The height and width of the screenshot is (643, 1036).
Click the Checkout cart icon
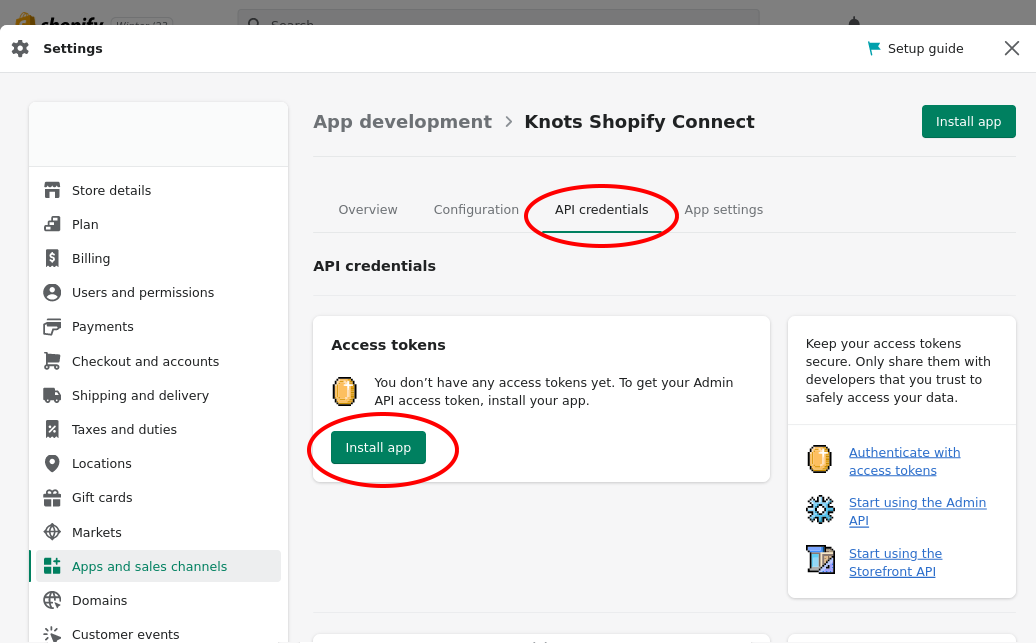[52, 361]
